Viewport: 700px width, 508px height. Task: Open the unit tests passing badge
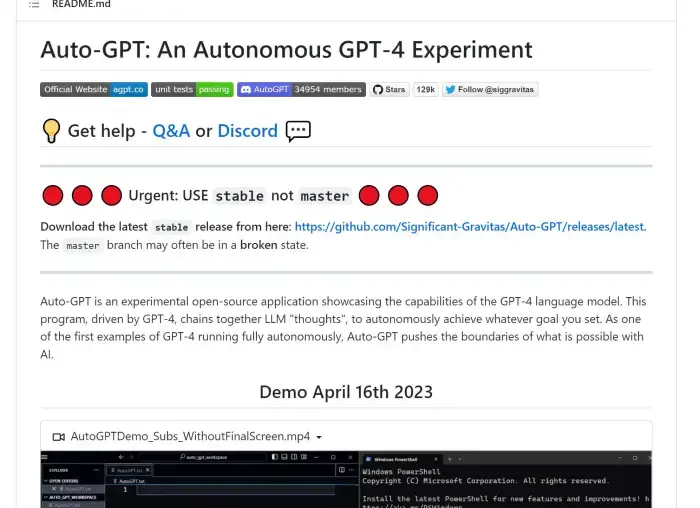pos(192,89)
